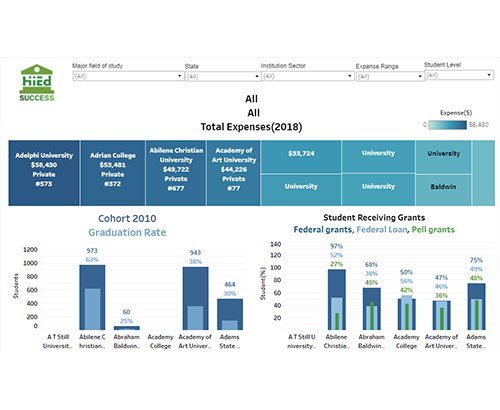Click the Abraham Baldwin 60 students bar
The image size is (500, 410).
[127, 328]
